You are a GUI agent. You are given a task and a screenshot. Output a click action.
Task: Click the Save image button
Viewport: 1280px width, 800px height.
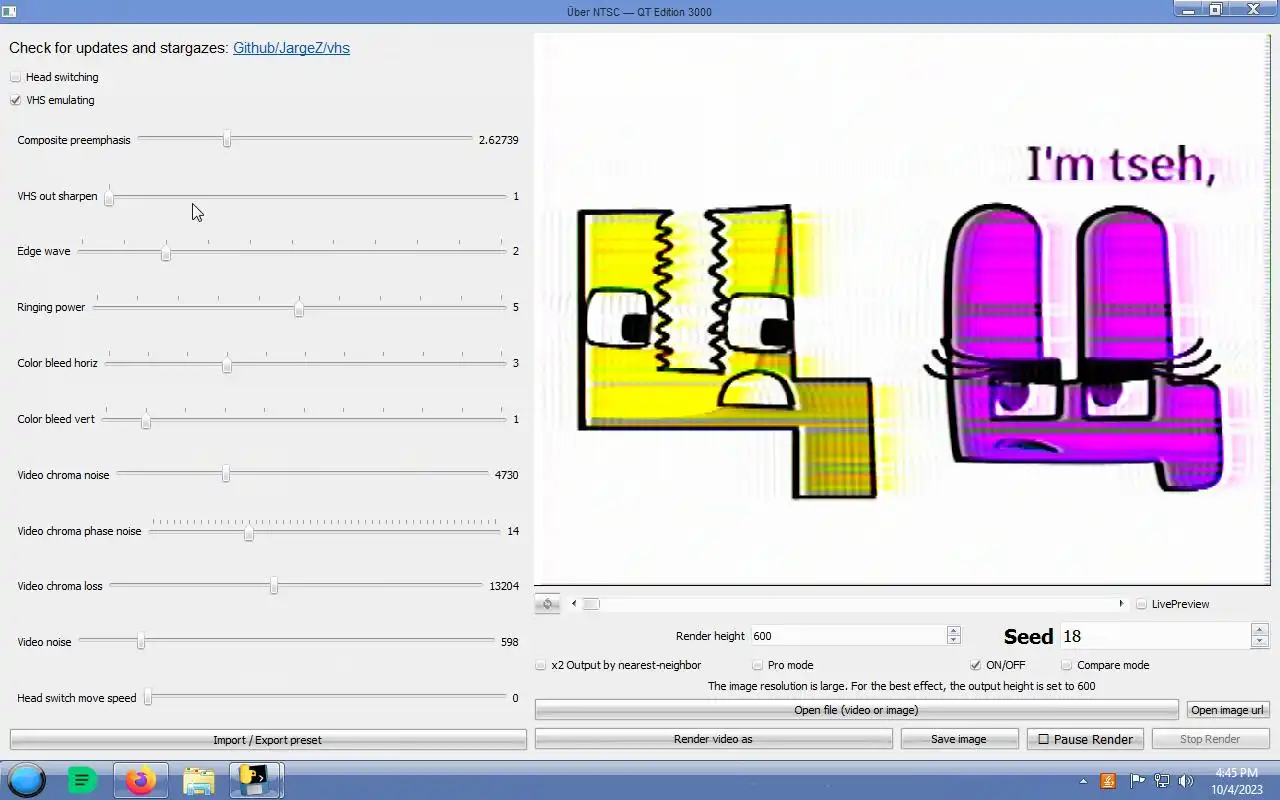(x=958, y=739)
